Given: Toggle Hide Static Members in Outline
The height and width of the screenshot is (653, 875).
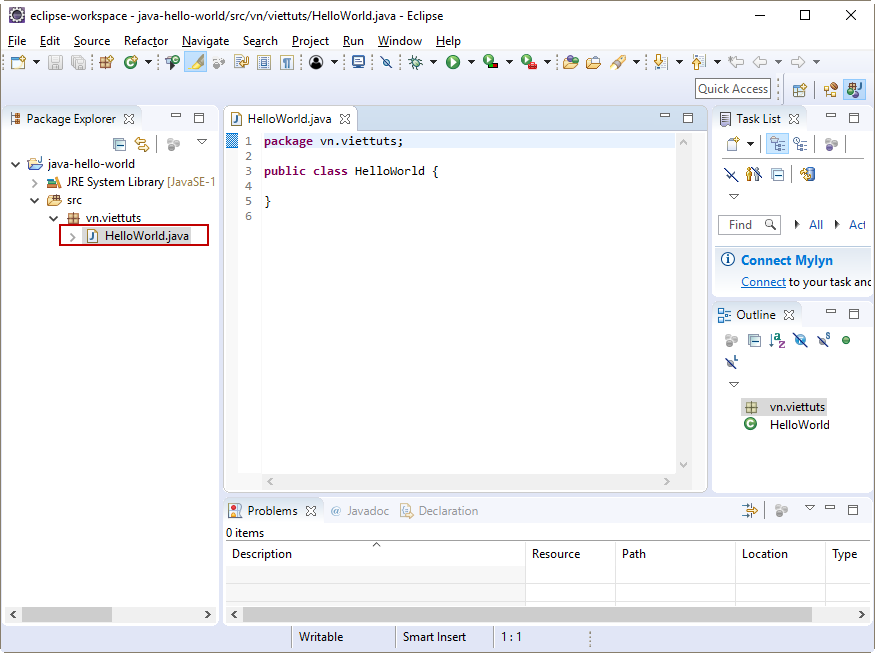Looking at the screenshot, I should [824, 340].
